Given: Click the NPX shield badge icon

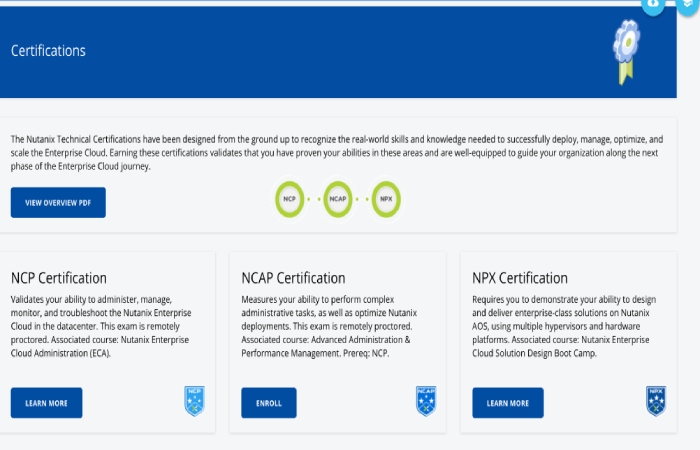Looking at the screenshot, I should tap(656, 401).
